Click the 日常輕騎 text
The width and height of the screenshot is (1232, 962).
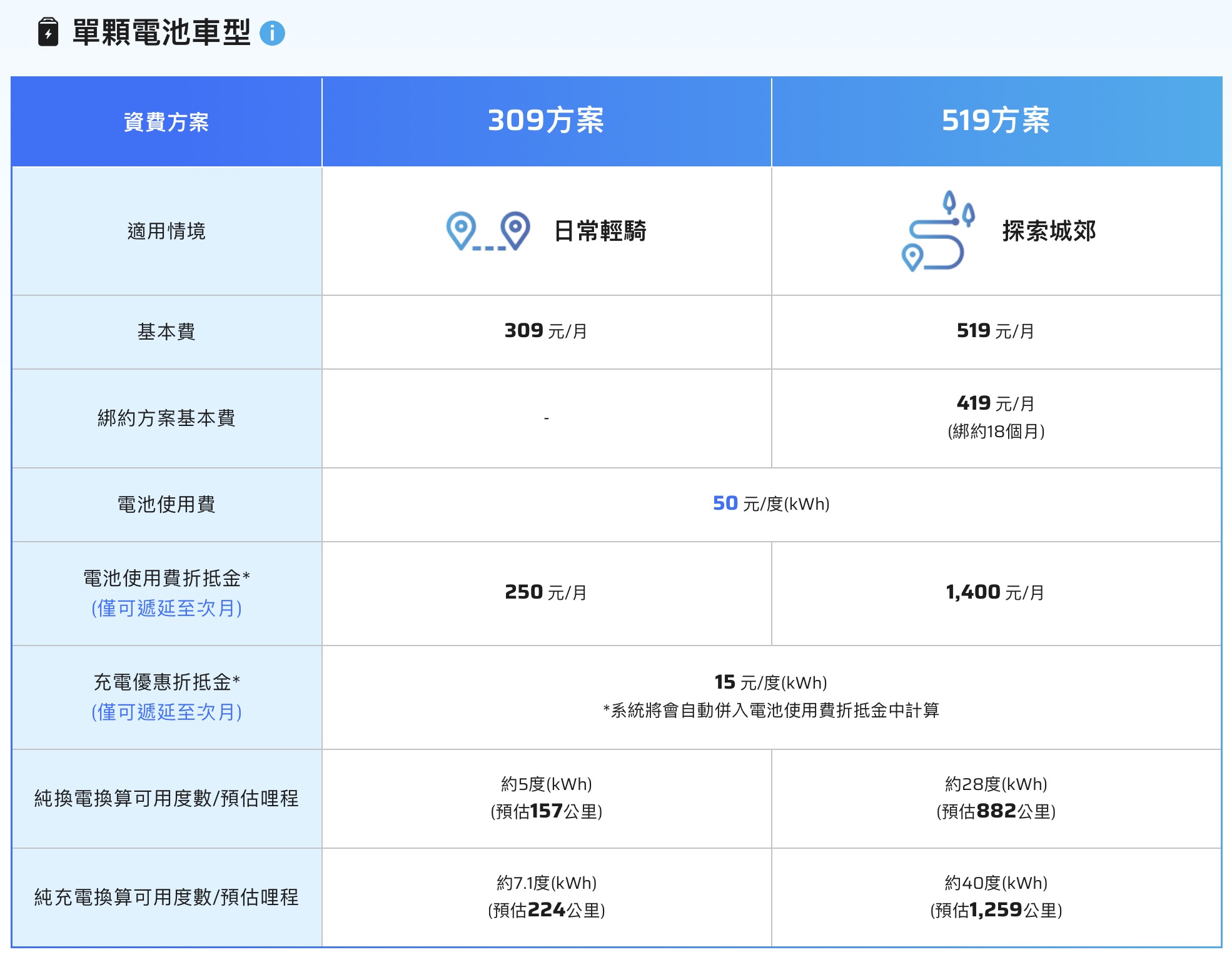click(x=600, y=231)
